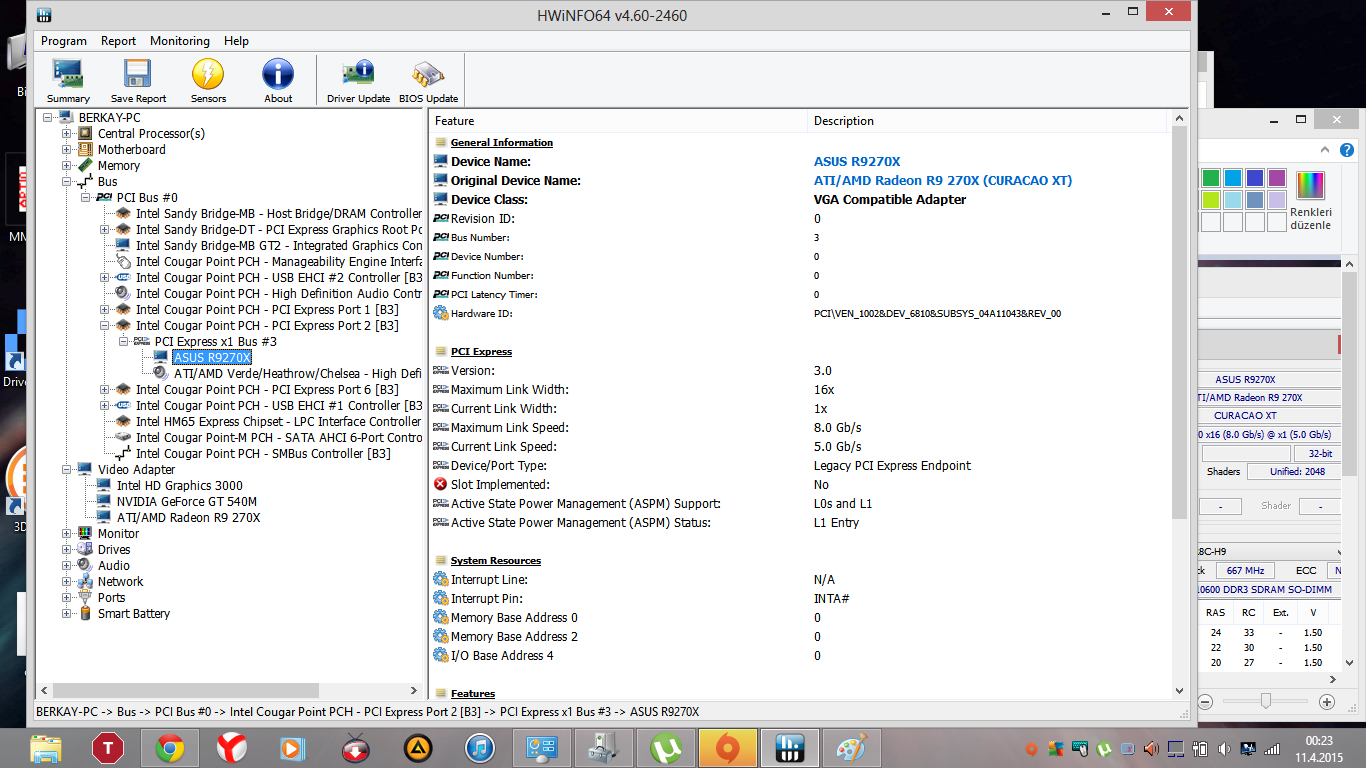Collapse the PCI Express x1 Bus #3 node

[124, 342]
